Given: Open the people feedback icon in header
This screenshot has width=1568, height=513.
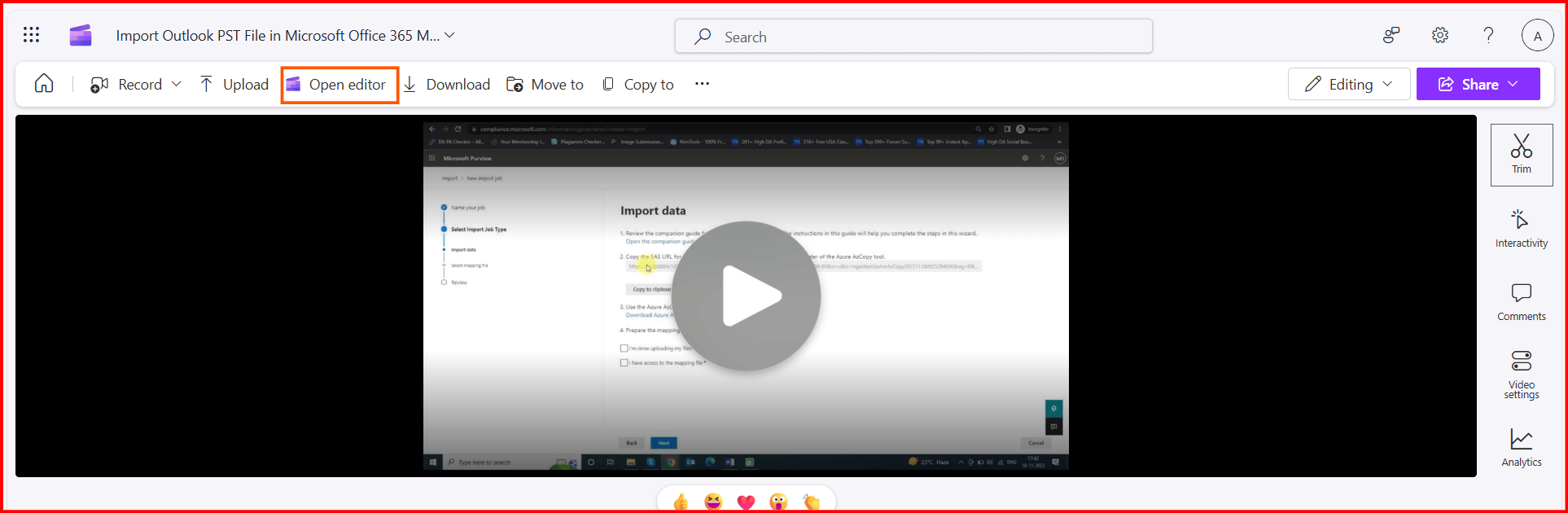Looking at the screenshot, I should [x=1391, y=35].
